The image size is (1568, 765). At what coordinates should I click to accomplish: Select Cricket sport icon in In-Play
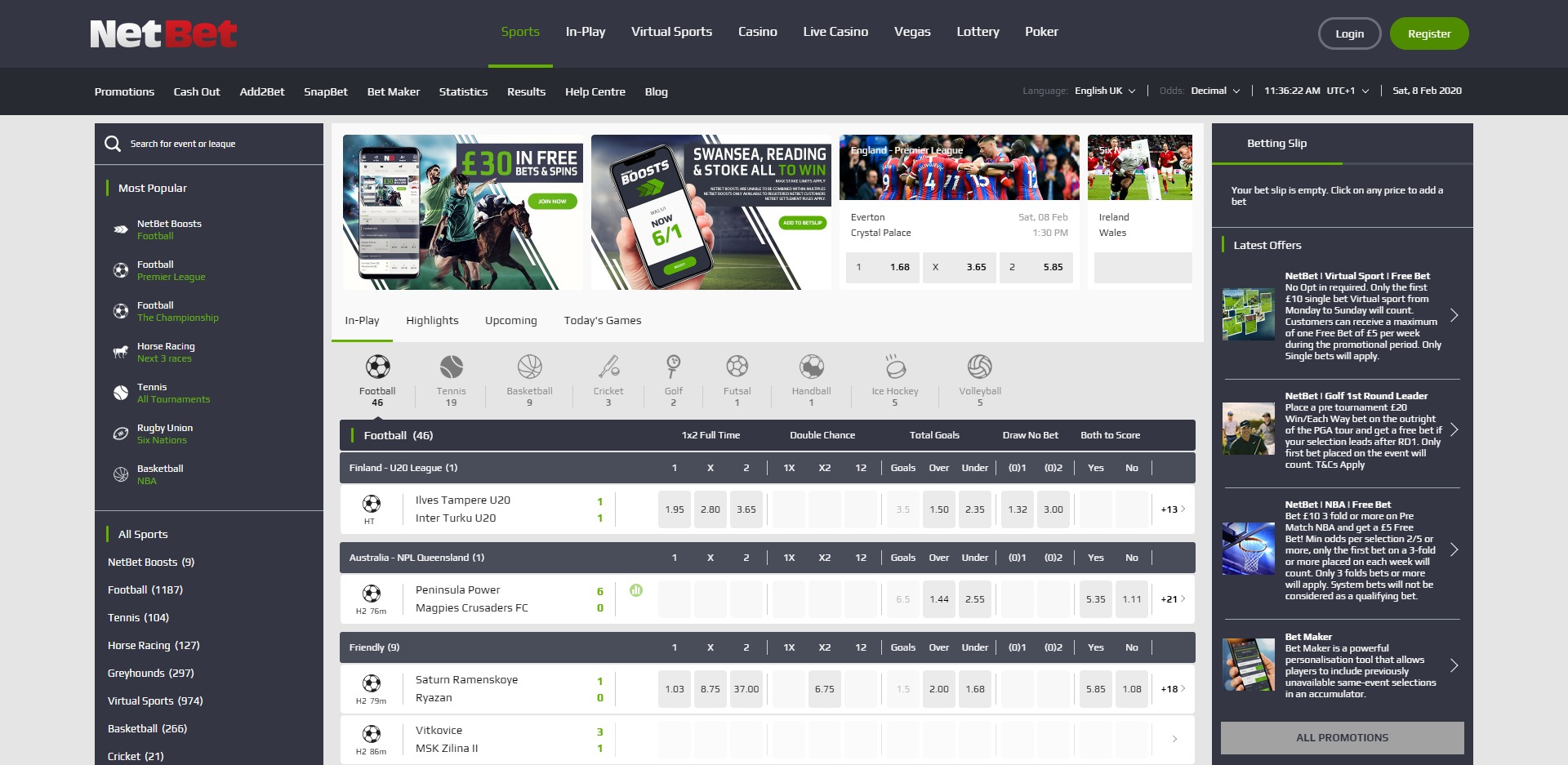click(x=608, y=367)
